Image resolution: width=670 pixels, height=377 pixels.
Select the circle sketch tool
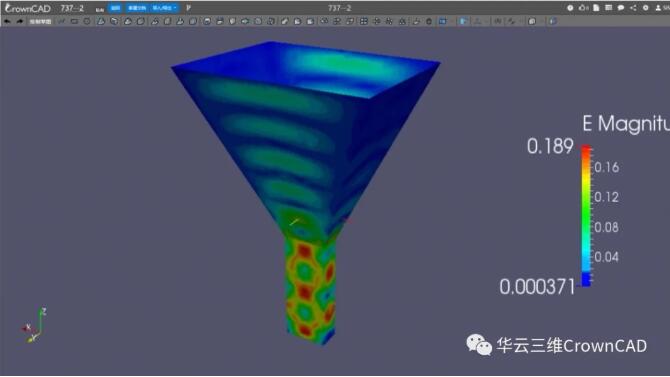(87, 21)
